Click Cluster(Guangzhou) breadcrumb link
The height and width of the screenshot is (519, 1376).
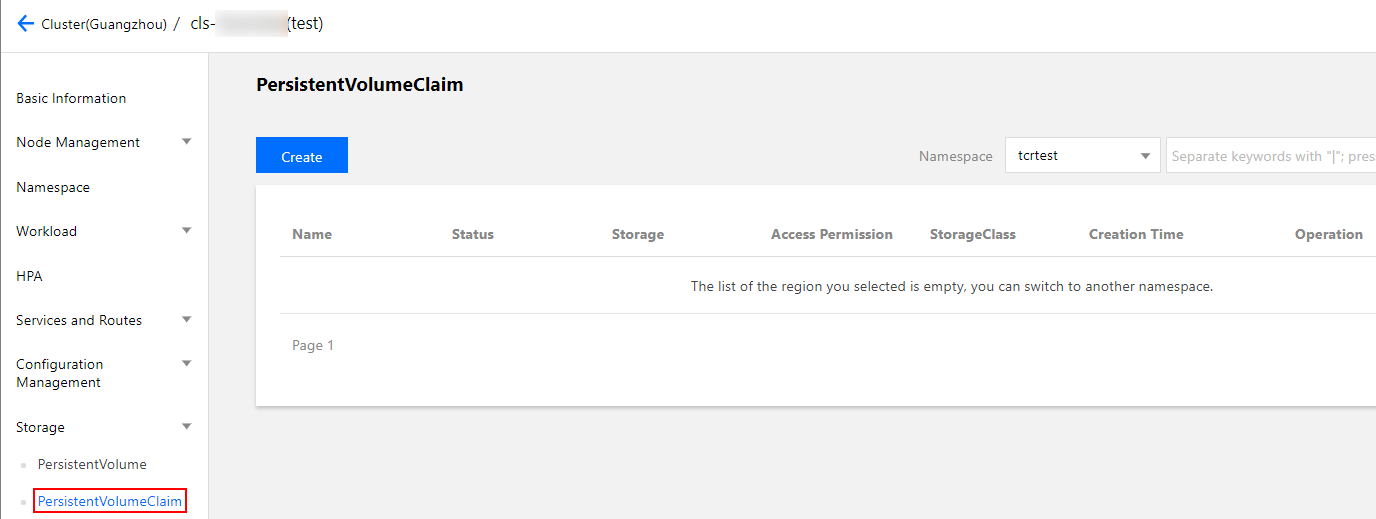[x=104, y=24]
